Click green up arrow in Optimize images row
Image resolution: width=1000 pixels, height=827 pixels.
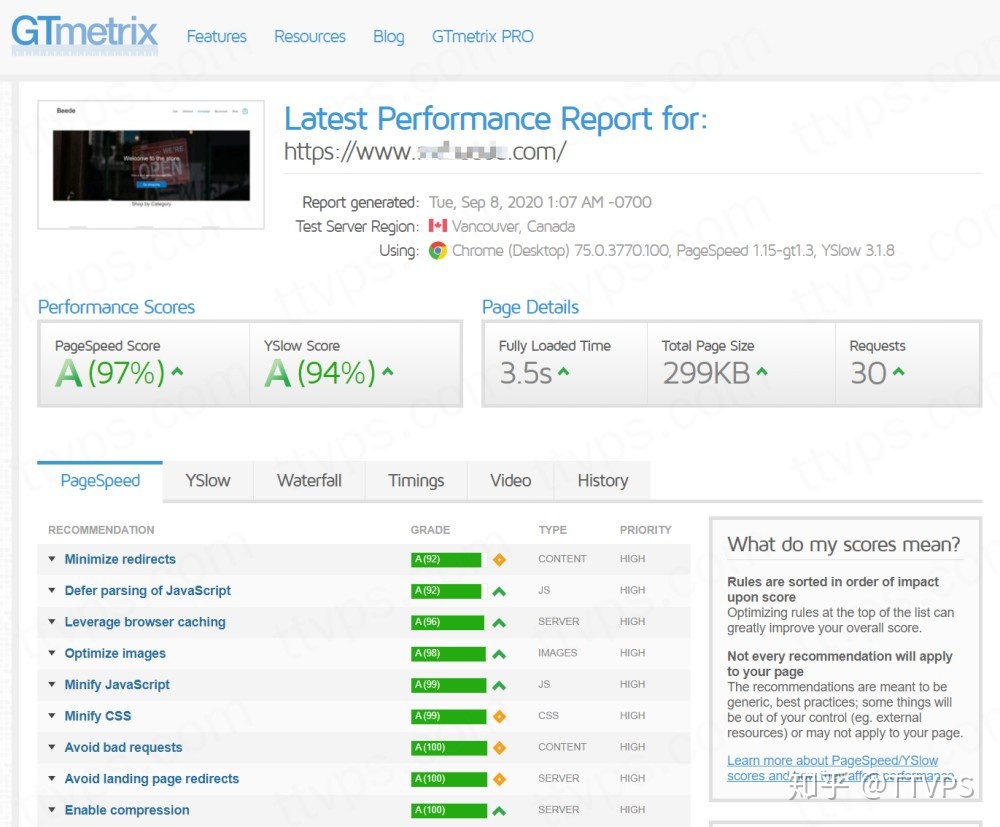click(x=499, y=654)
